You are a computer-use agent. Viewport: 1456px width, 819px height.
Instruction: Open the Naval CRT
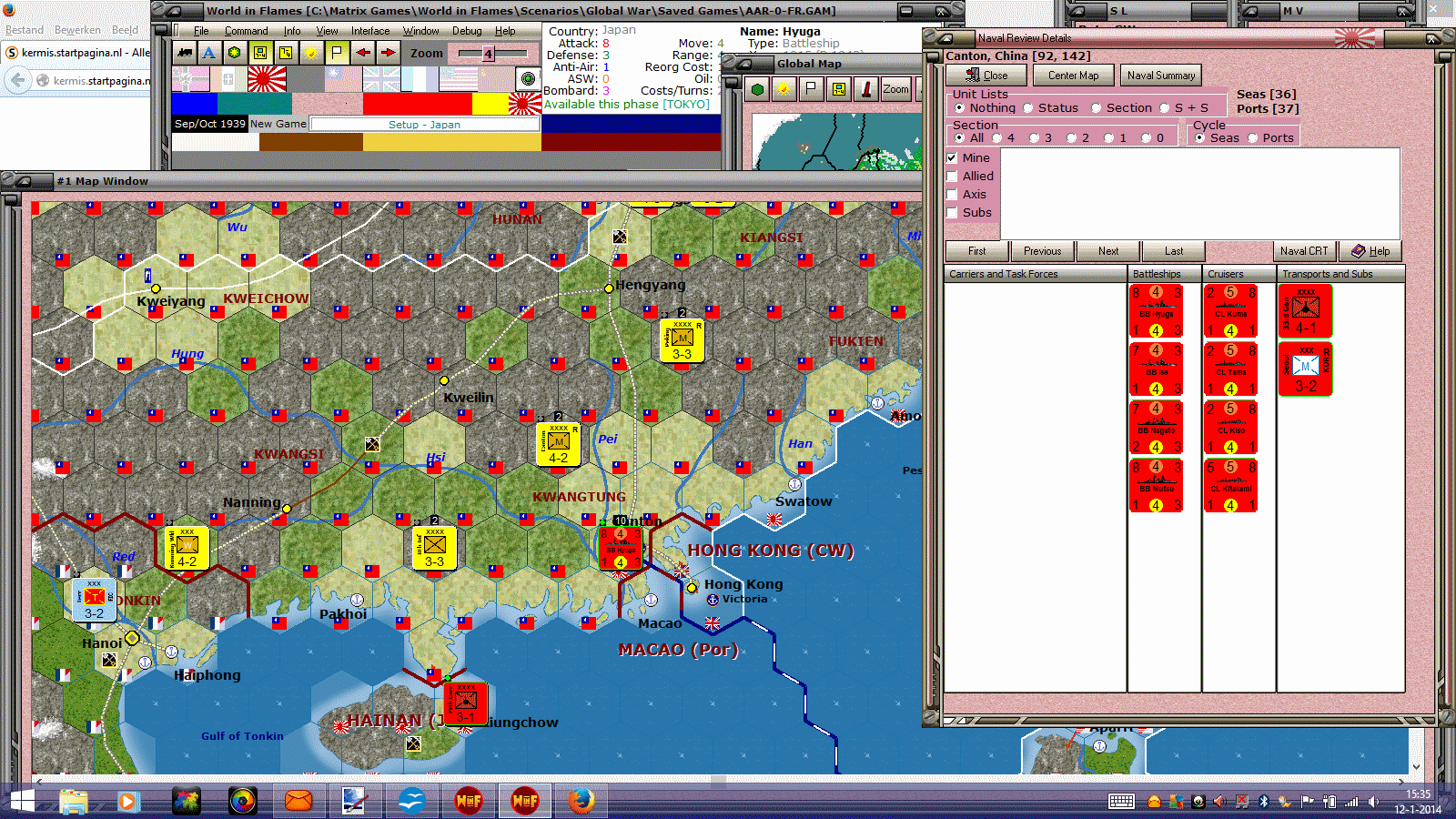(x=1304, y=251)
